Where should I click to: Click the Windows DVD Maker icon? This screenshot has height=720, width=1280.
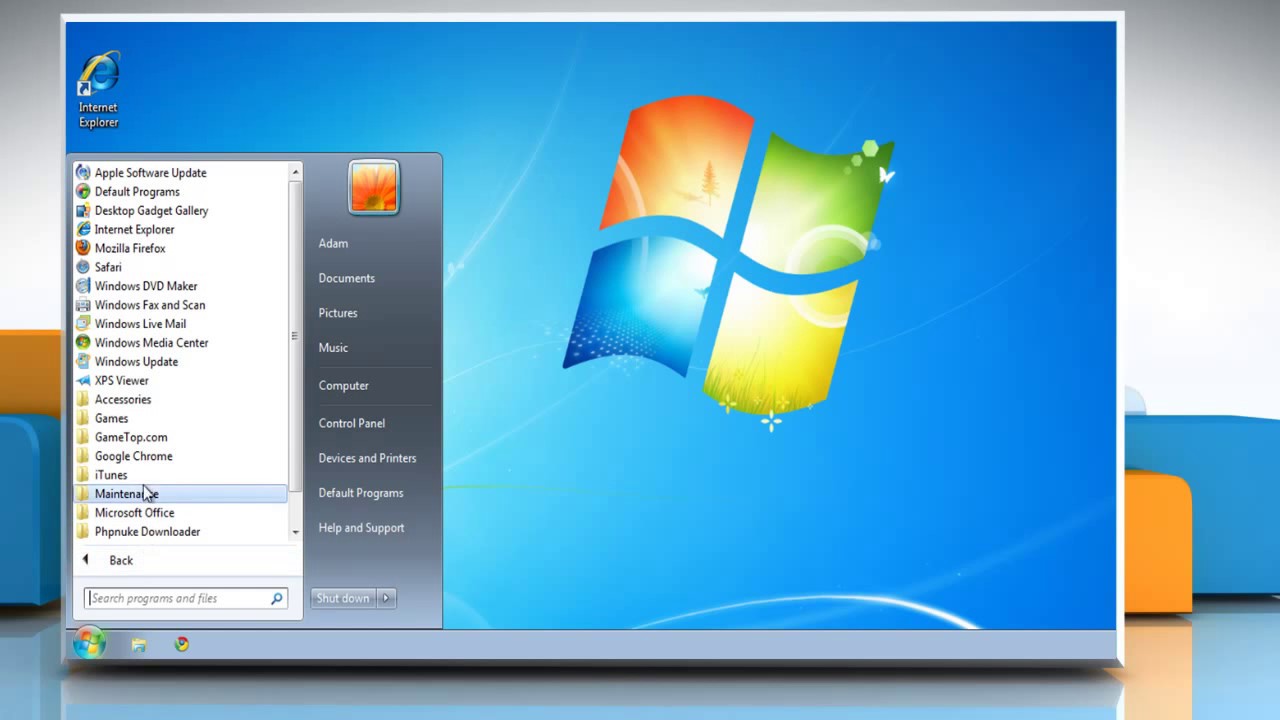[x=83, y=287]
